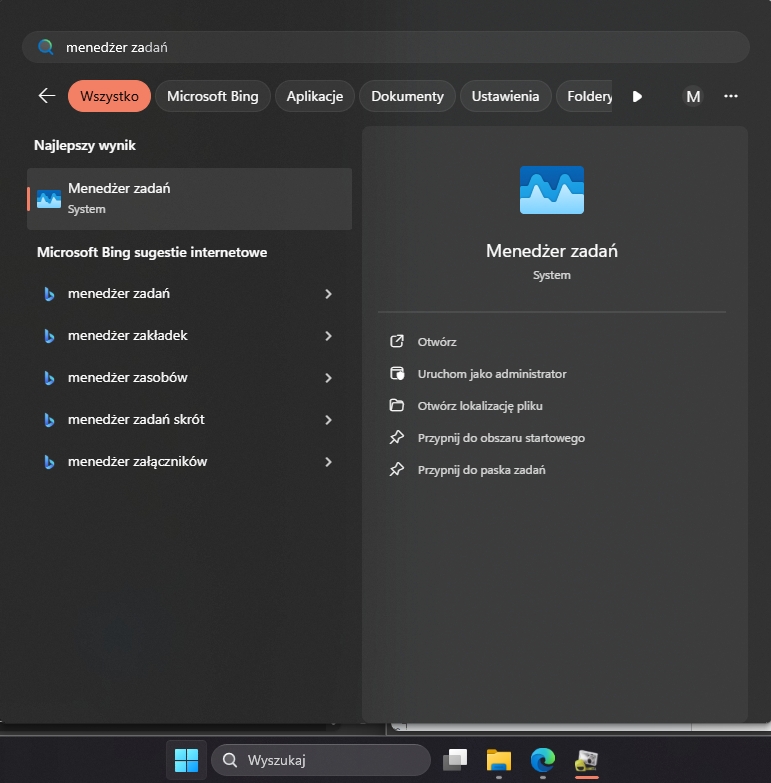771x783 pixels.
Task: Click the back arrow in search panel
Action: [x=46, y=96]
